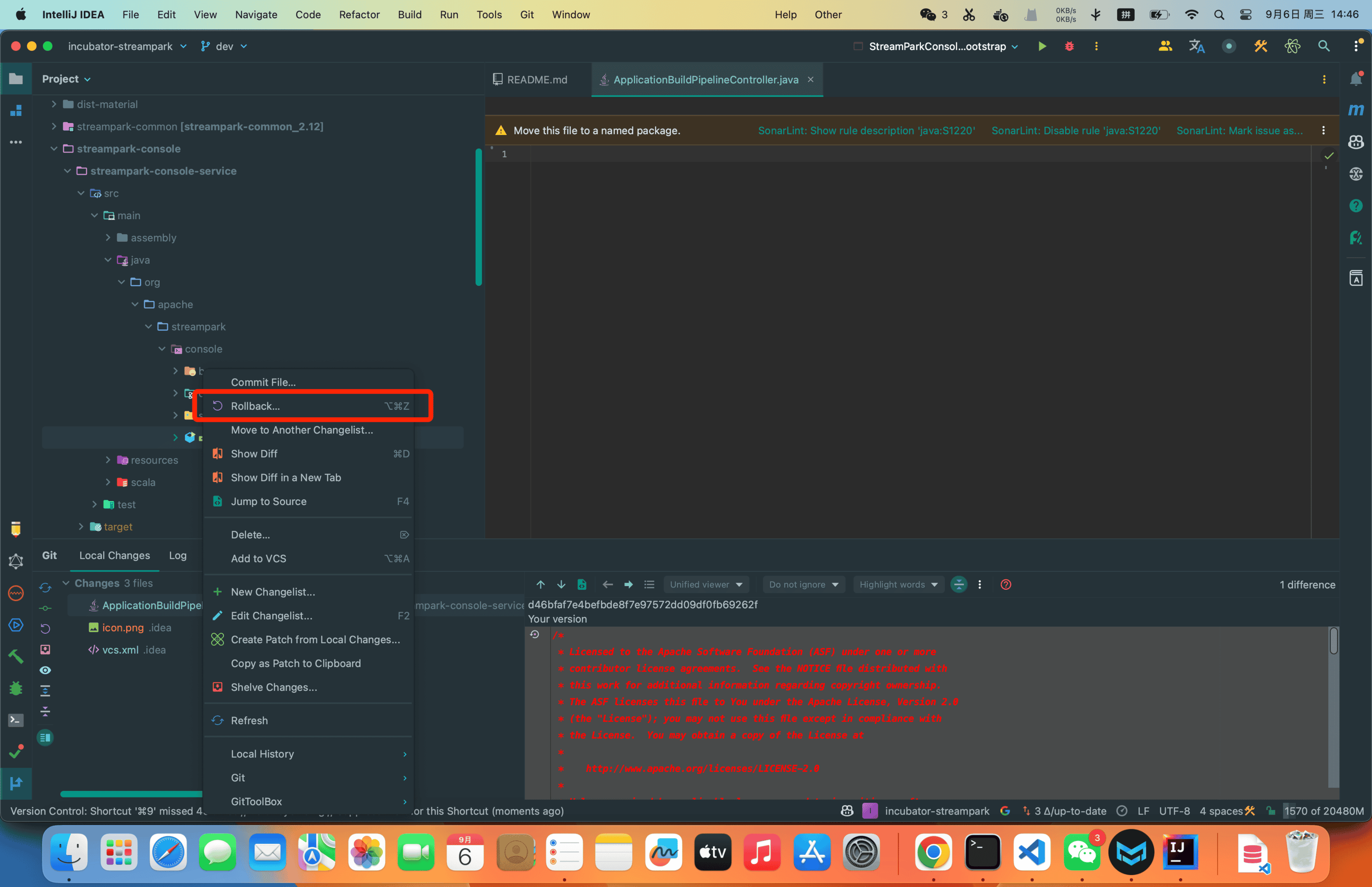1372x887 pixels.
Task: Expand the dist-material folder
Action: pos(53,104)
